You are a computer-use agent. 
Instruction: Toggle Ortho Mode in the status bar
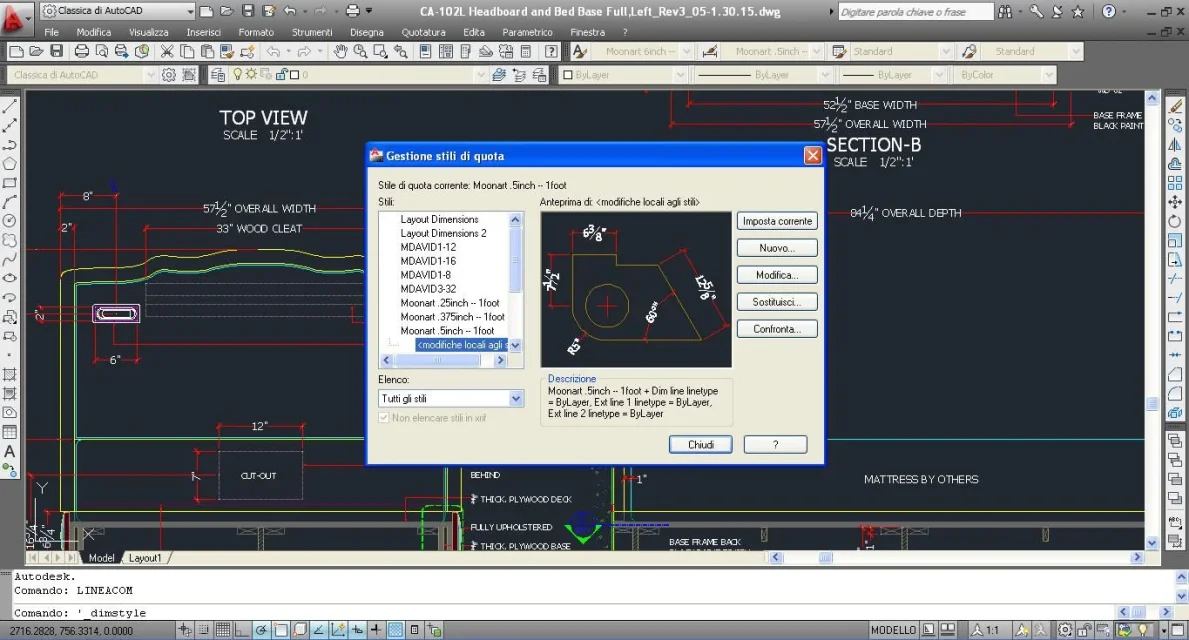242,629
